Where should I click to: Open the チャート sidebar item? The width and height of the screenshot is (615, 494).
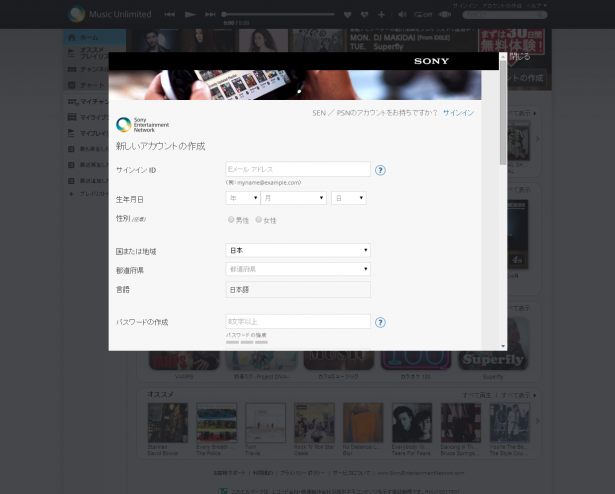click(88, 85)
